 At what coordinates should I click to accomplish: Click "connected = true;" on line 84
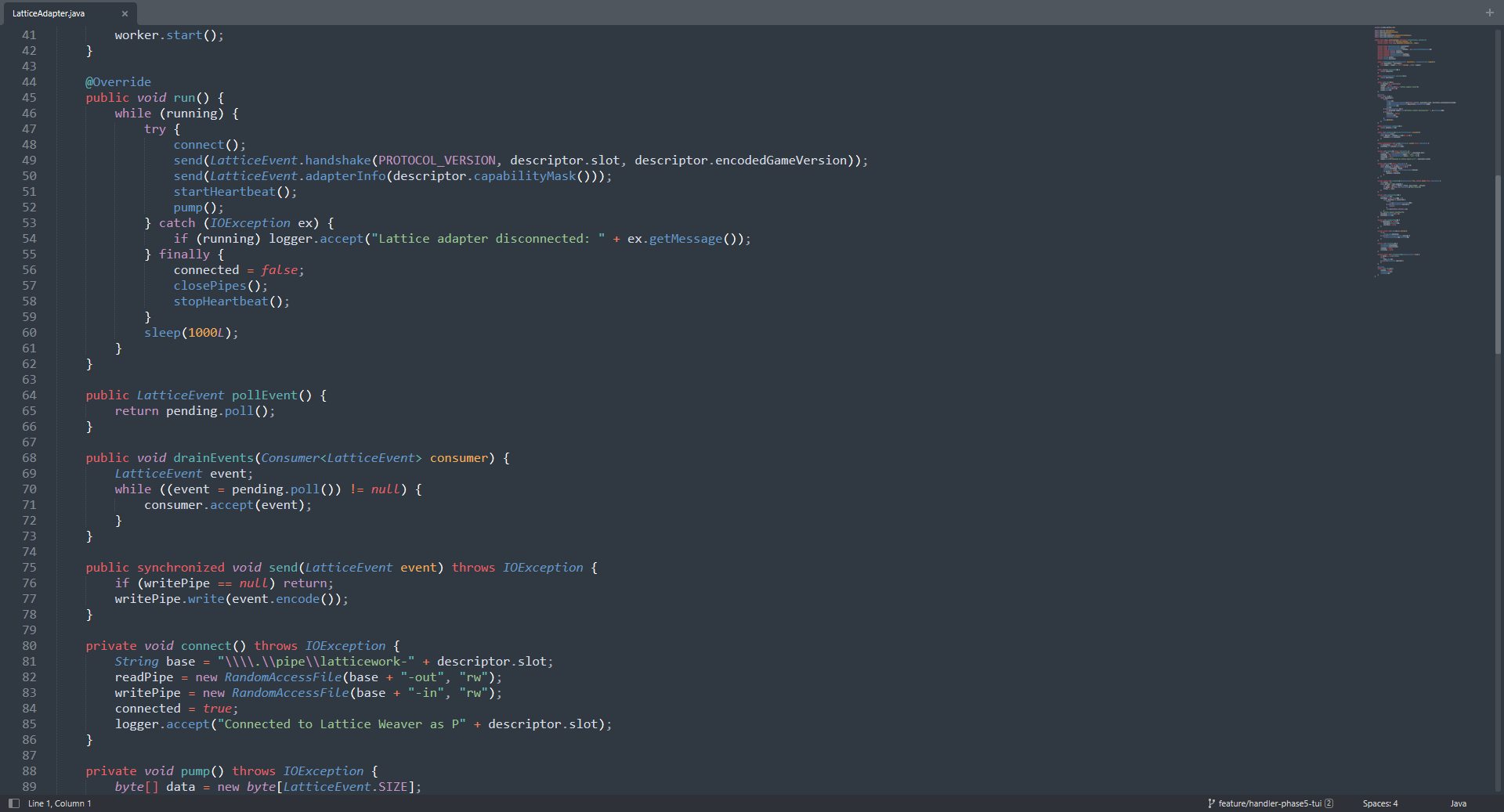point(177,709)
